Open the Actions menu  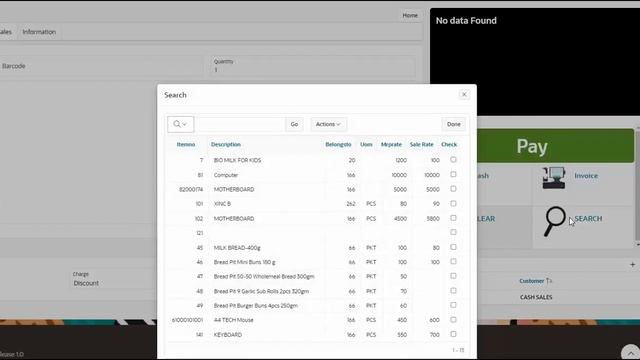(328, 124)
